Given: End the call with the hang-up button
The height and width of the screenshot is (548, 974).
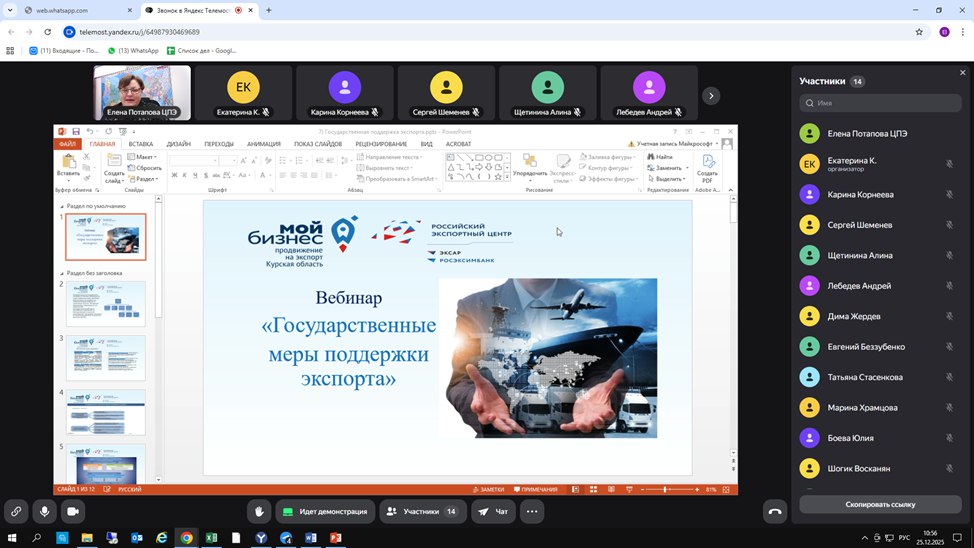Looking at the screenshot, I should [775, 511].
